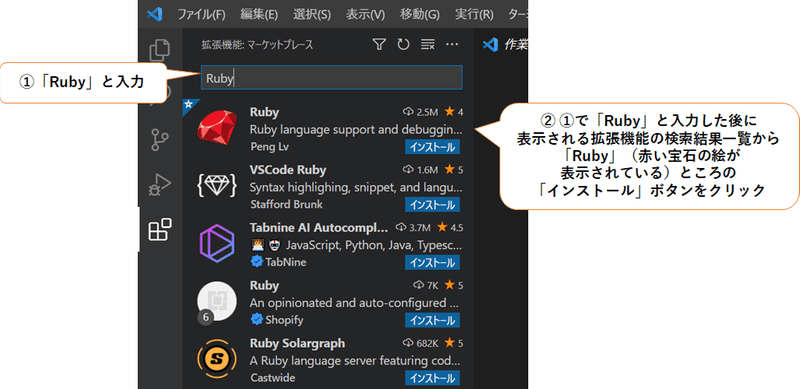This screenshot has height=389, width=800.
Task: Select the Ruby Solargraph title
Action: 297,343
